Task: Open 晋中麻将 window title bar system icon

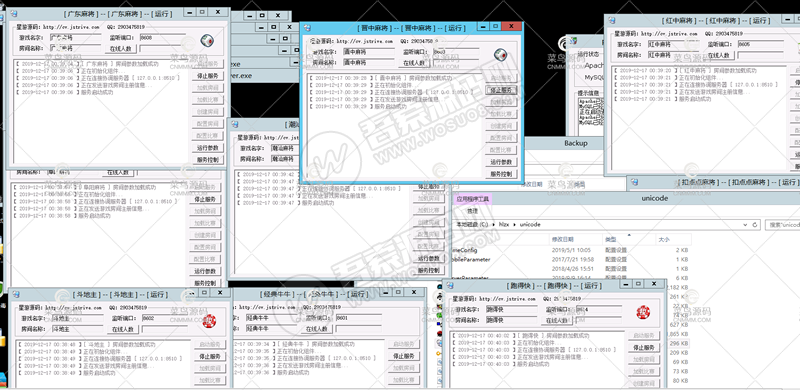Action: point(307,27)
